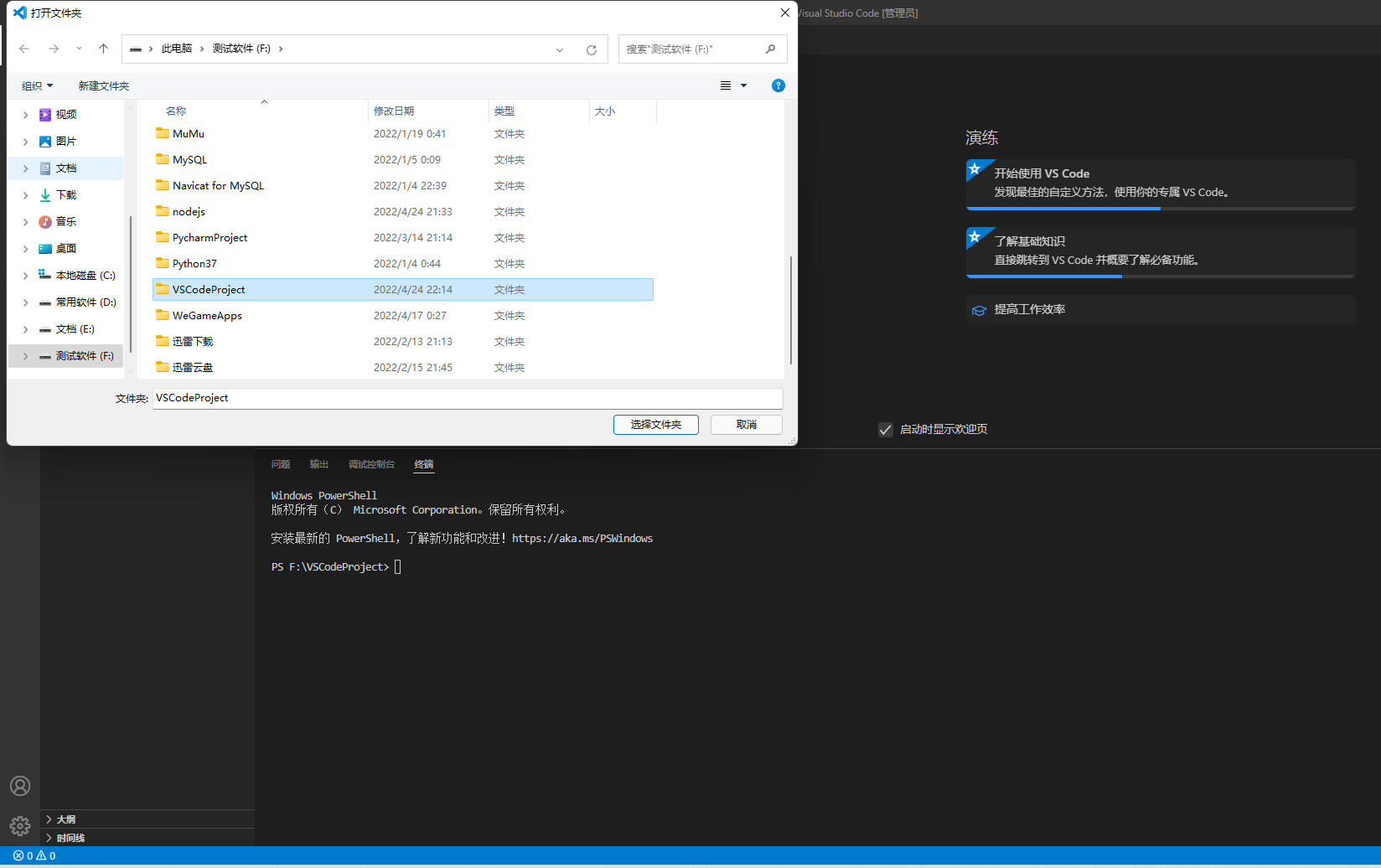Expand the 视频 tree node

pos(25,115)
